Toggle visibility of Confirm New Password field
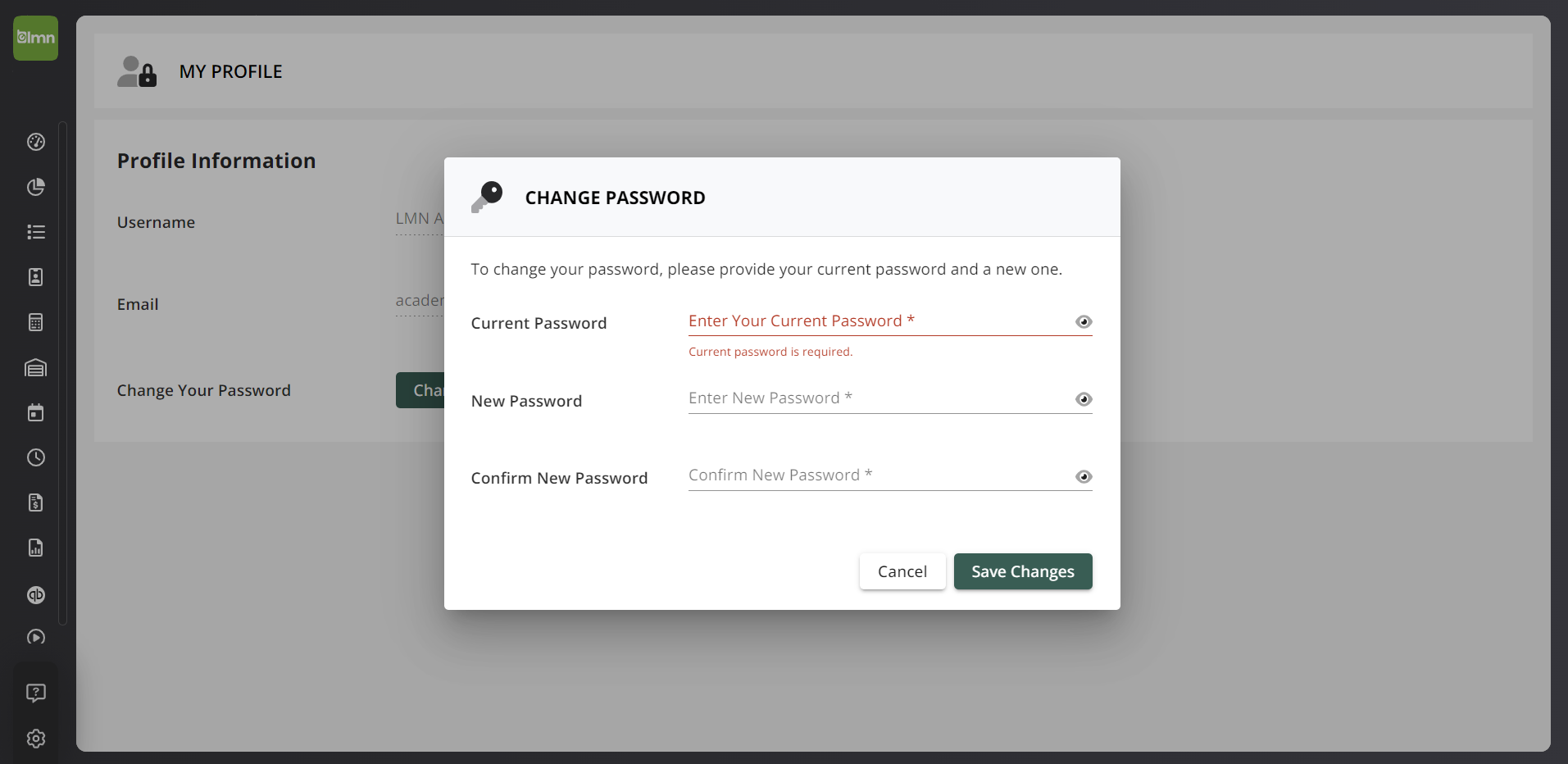Image resolution: width=1568 pixels, height=764 pixels. [x=1084, y=475]
